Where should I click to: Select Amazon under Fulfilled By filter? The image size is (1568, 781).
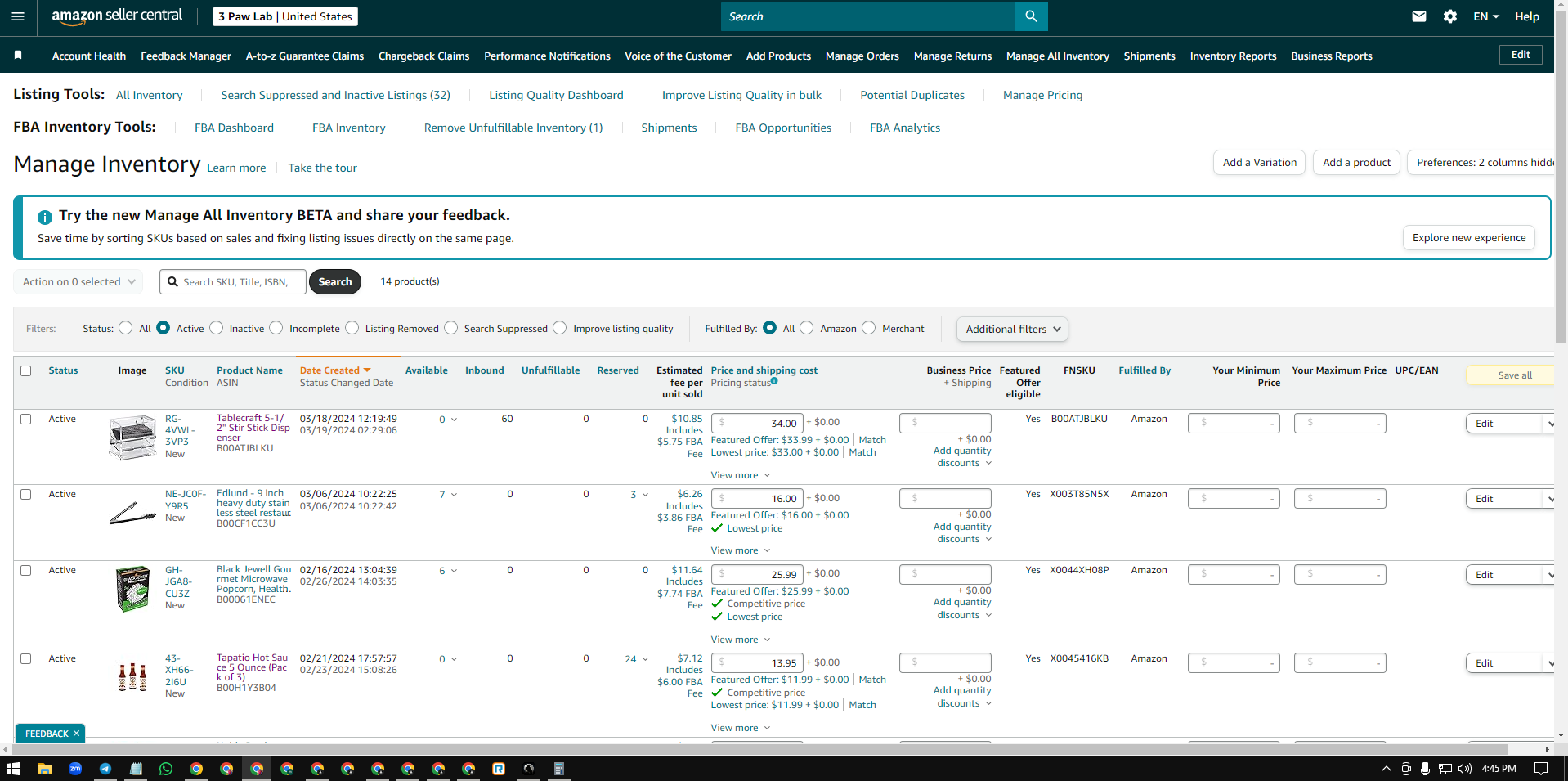(x=807, y=328)
